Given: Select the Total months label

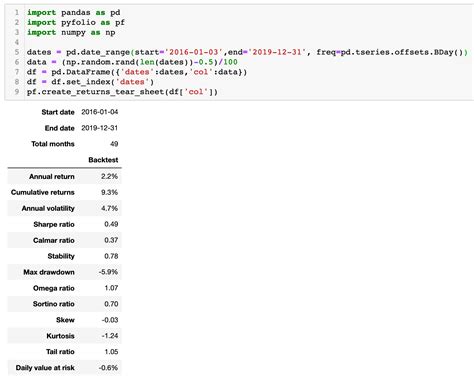Looking at the screenshot, I should pyautogui.click(x=53, y=144).
